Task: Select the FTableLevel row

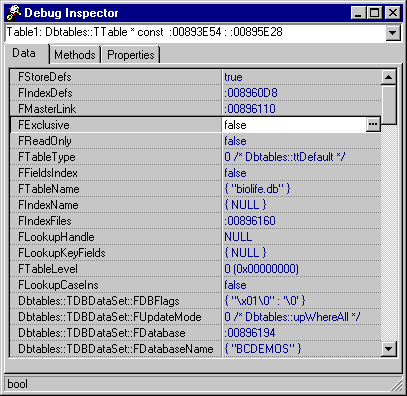Action: coord(196,269)
